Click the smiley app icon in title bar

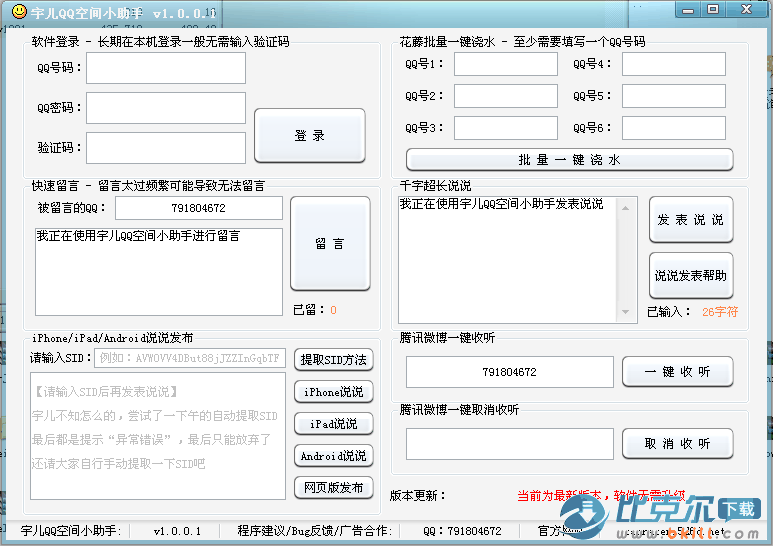click(x=19, y=11)
